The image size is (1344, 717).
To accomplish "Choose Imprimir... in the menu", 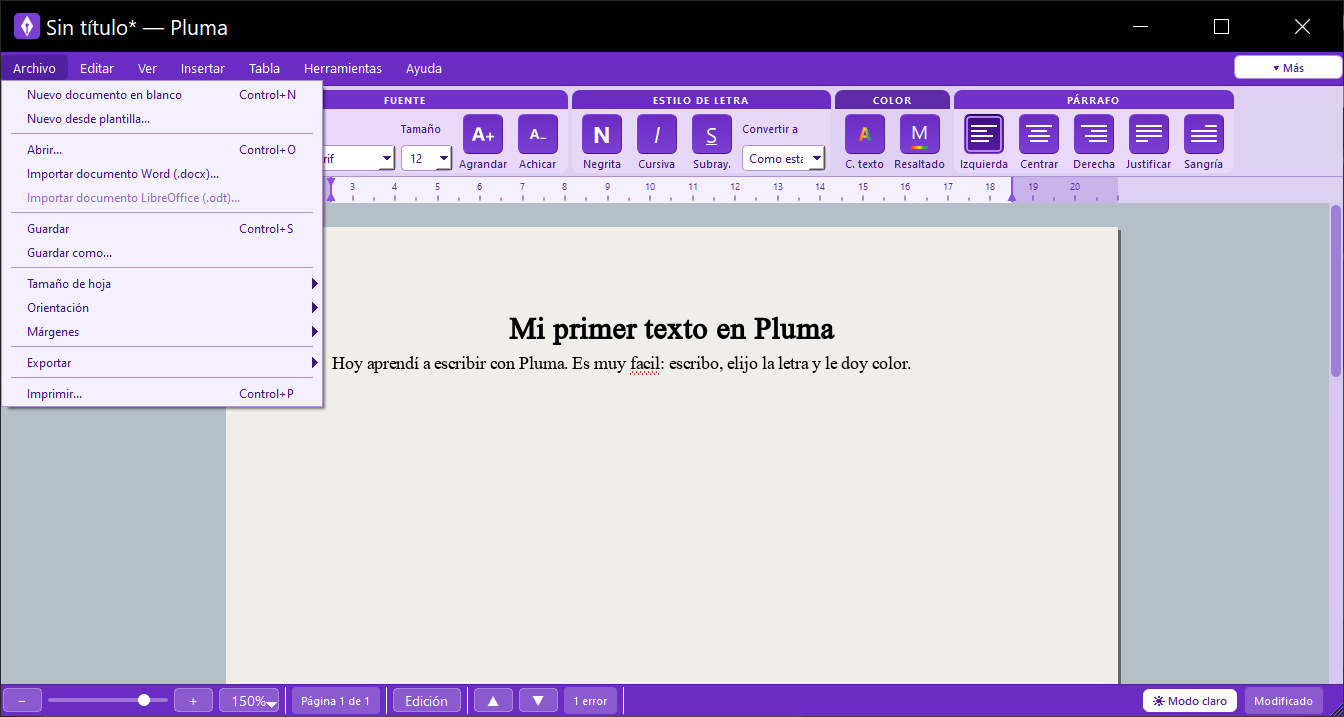I will click(x=162, y=394).
